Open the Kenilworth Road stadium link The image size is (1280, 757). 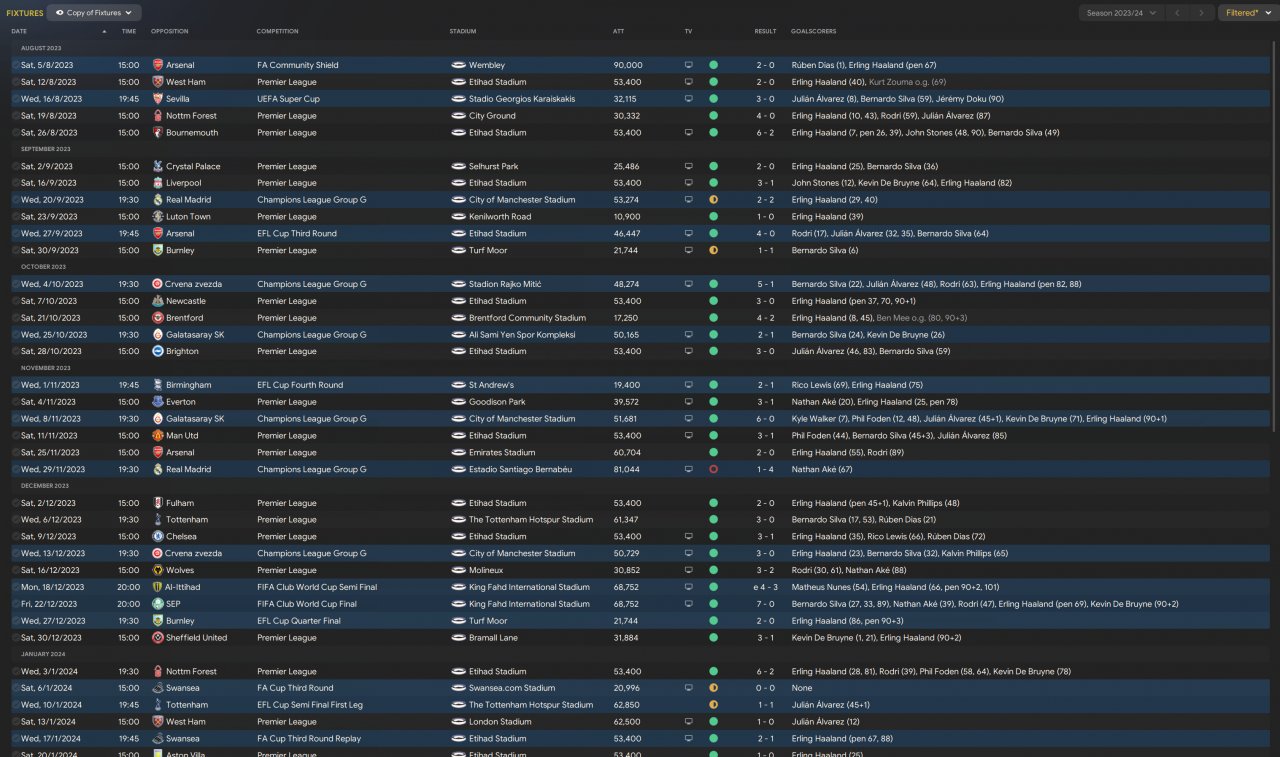tap(500, 217)
